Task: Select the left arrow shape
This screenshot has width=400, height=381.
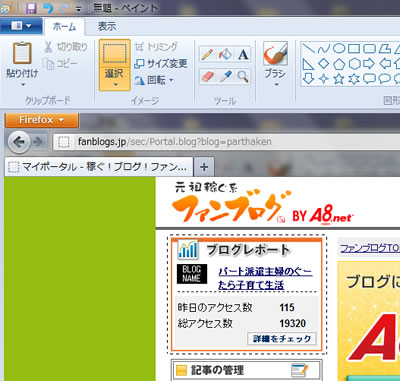Action: point(385,64)
